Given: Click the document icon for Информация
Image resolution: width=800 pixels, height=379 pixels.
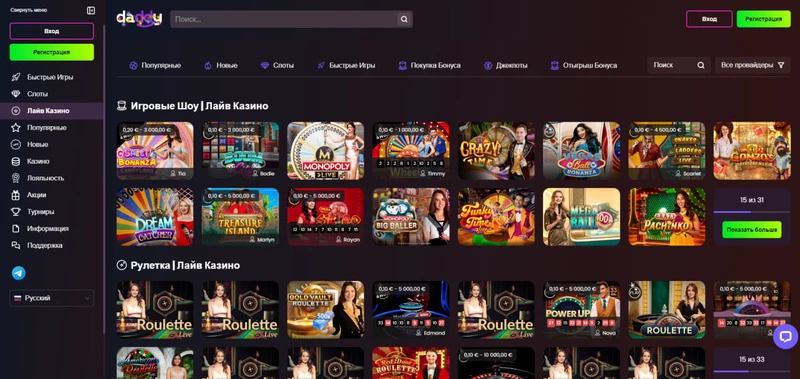Looking at the screenshot, I should pyautogui.click(x=16, y=229).
